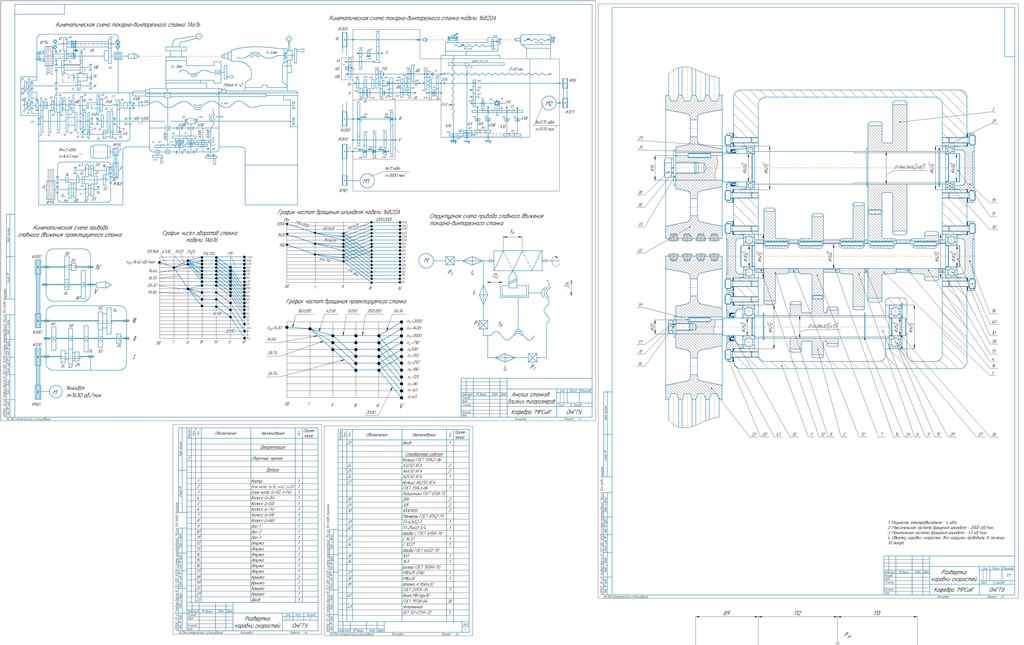Click shaft label 'III' in the designed drive scheme
The width and height of the screenshot is (1024, 645).
(134, 320)
